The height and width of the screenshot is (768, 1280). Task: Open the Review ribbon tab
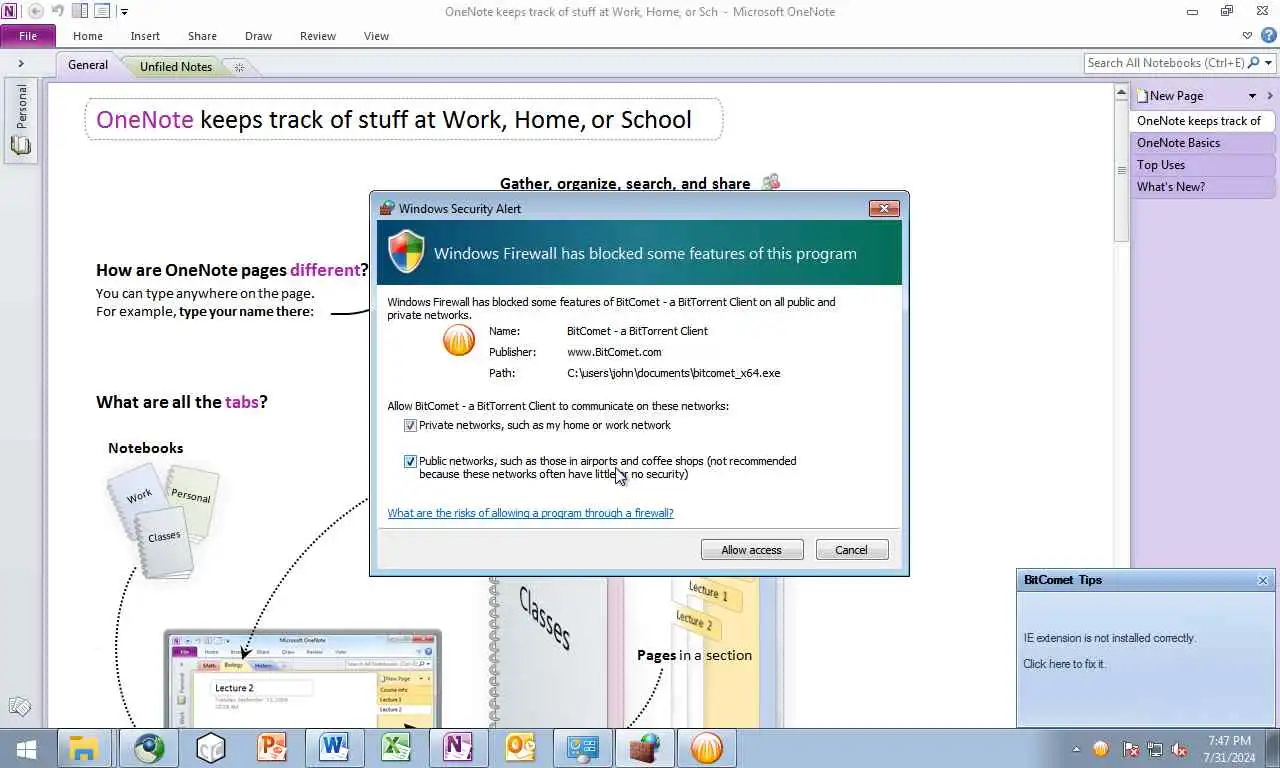[x=318, y=36]
